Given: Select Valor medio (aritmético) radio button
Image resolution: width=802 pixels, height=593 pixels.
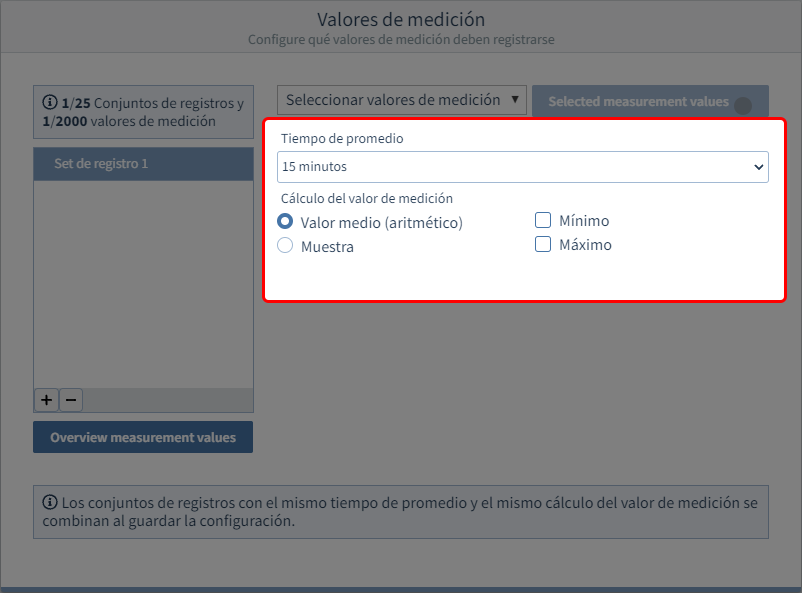Looking at the screenshot, I should [x=285, y=222].
